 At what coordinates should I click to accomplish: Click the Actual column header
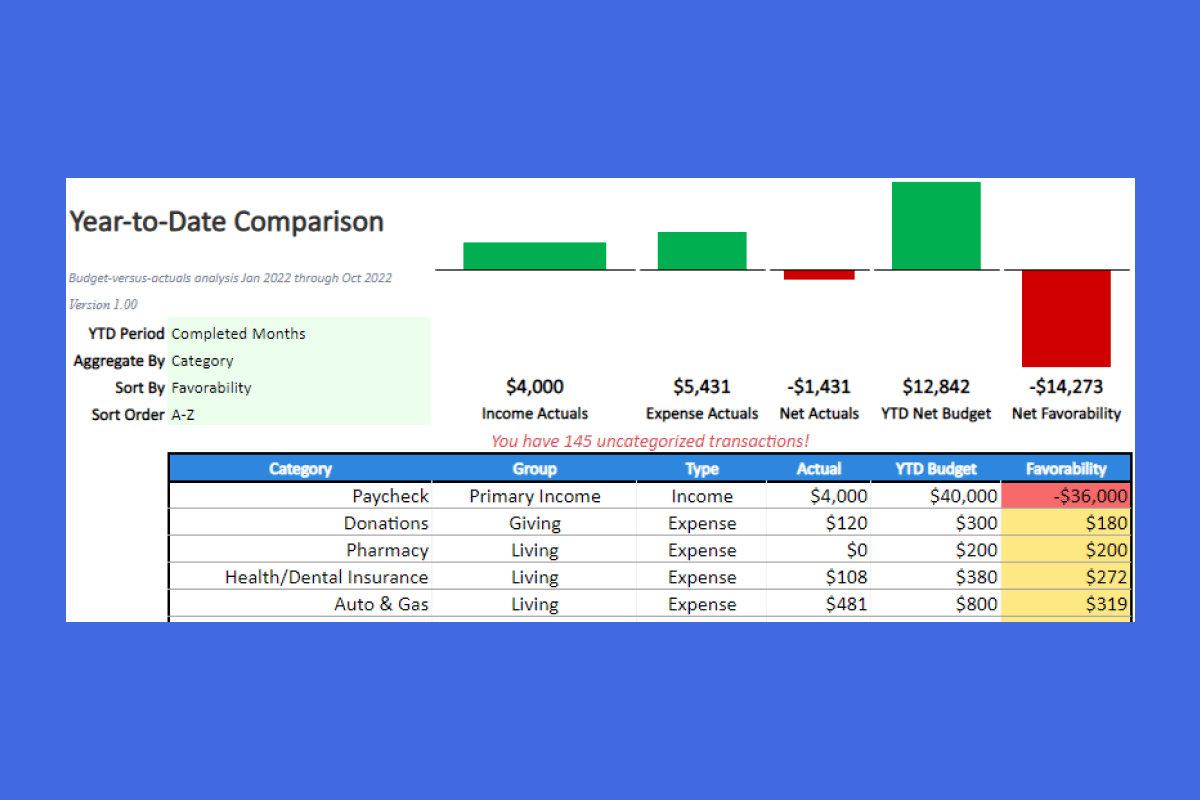818,468
